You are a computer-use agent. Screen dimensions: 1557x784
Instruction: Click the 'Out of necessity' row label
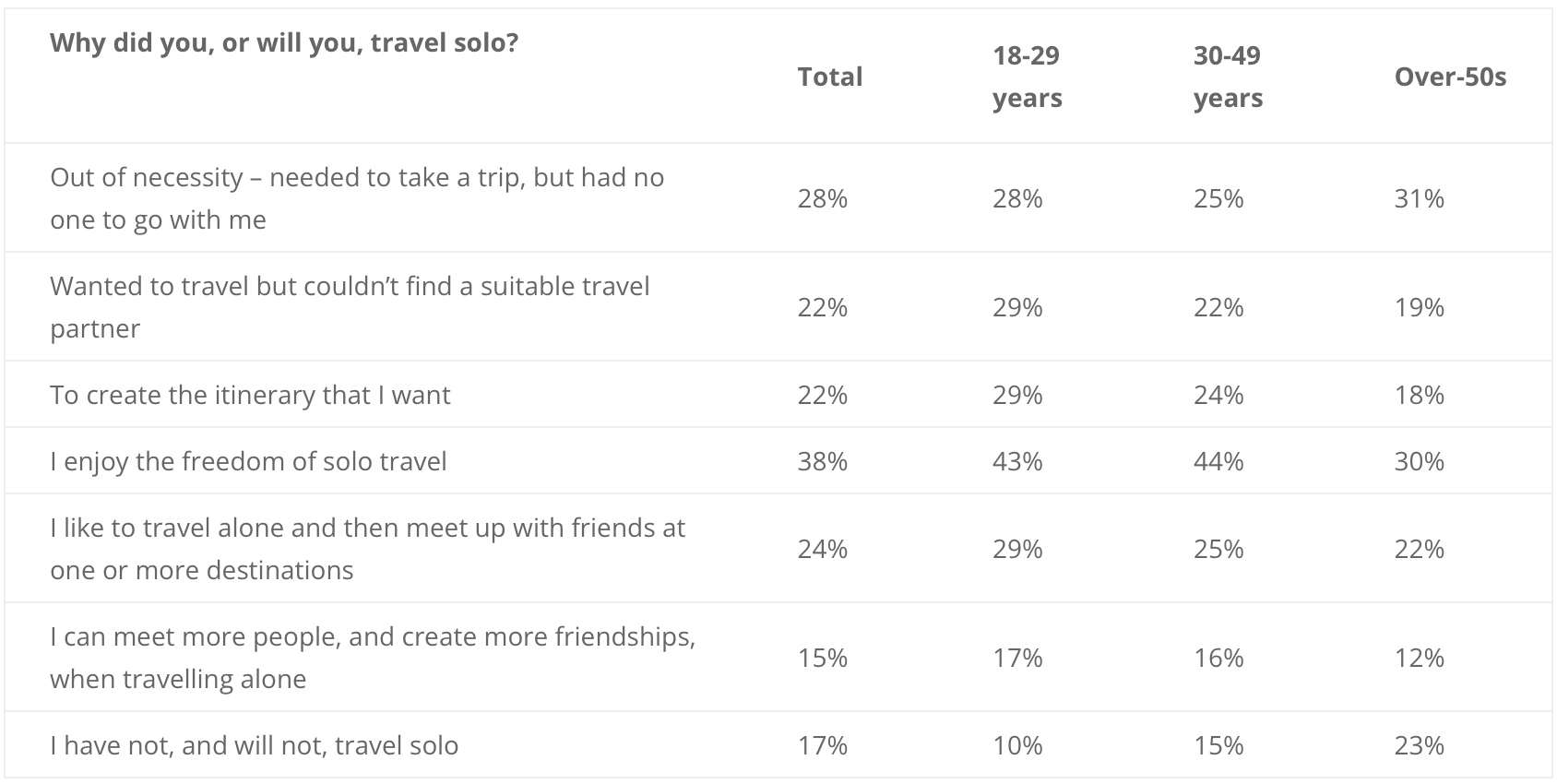pyautogui.click(x=357, y=198)
